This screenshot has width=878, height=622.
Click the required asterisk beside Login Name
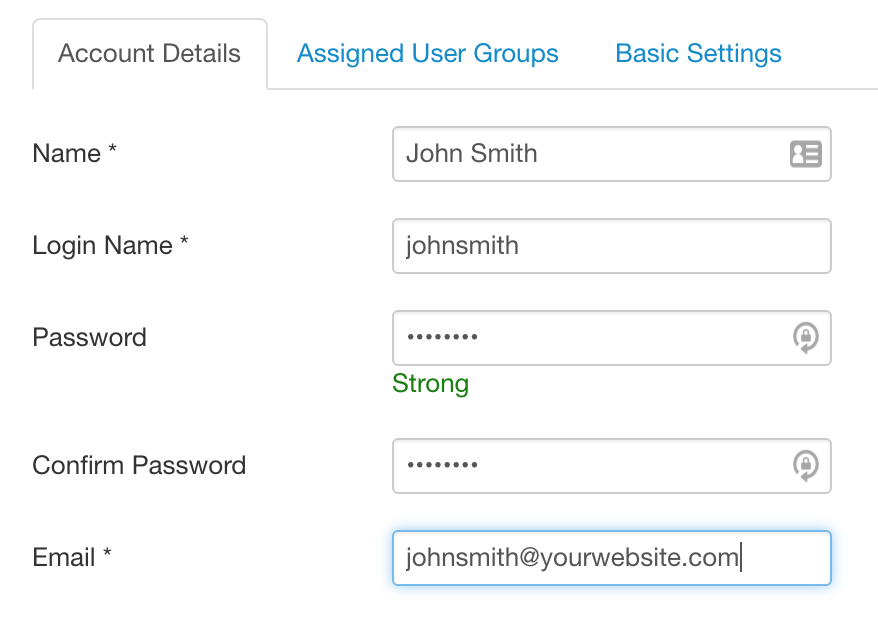(185, 244)
